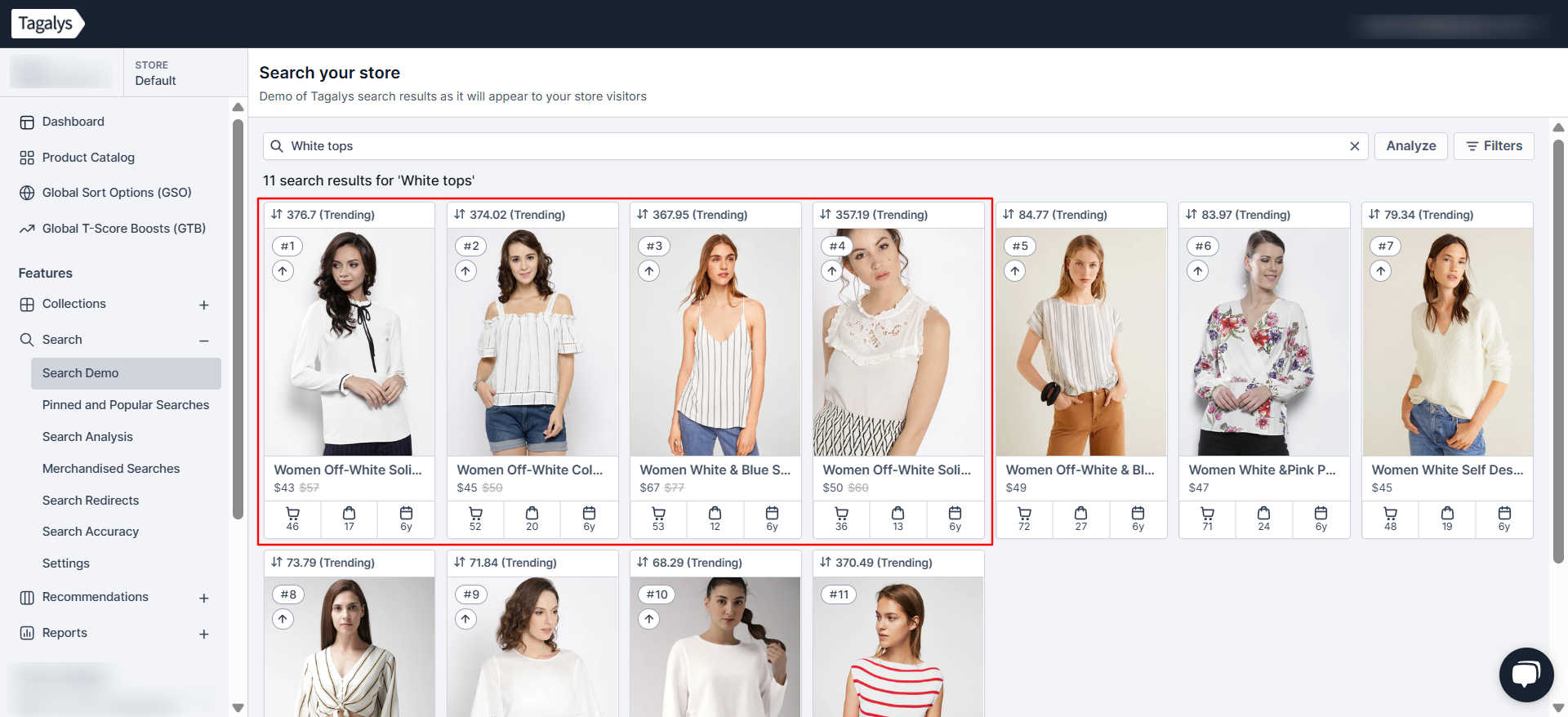Click the 370.49 (Trending) score label
Screen dimensions: 1568x717
pyautogui.click(x=875, y=563)
